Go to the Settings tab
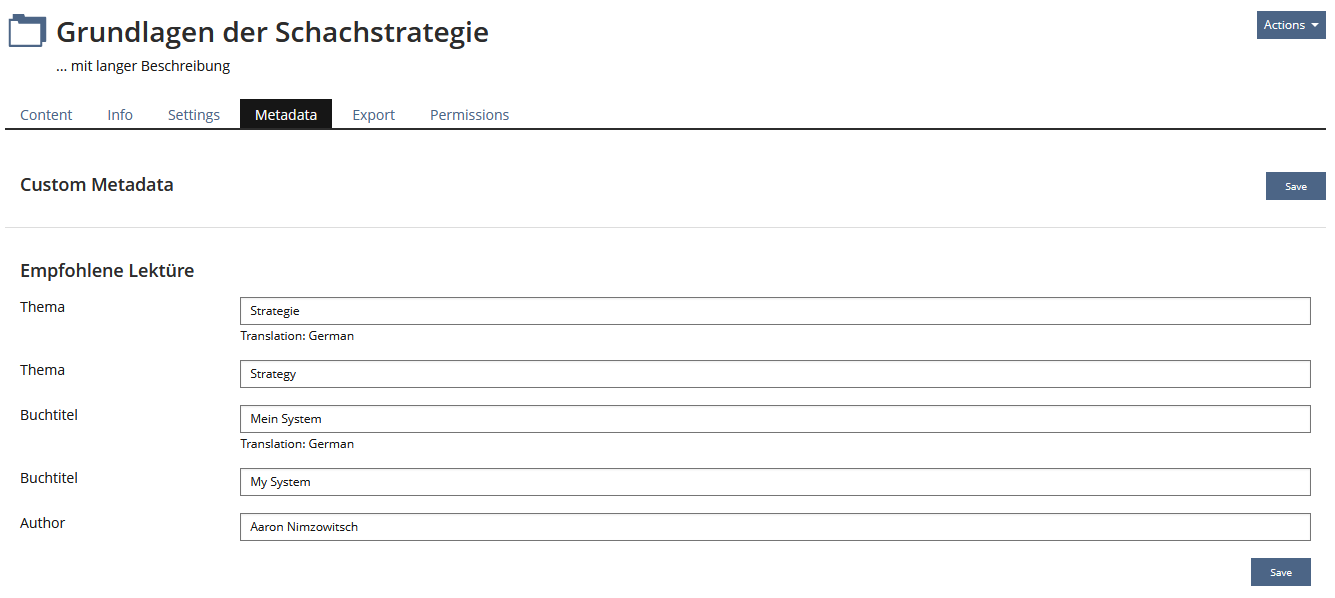The image size is (1335, 598). pos(194,115)
